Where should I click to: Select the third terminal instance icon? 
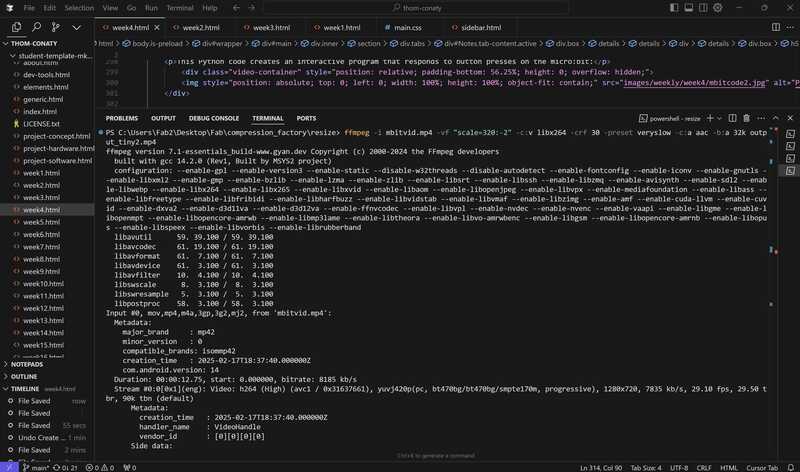[x=790, y=158]
